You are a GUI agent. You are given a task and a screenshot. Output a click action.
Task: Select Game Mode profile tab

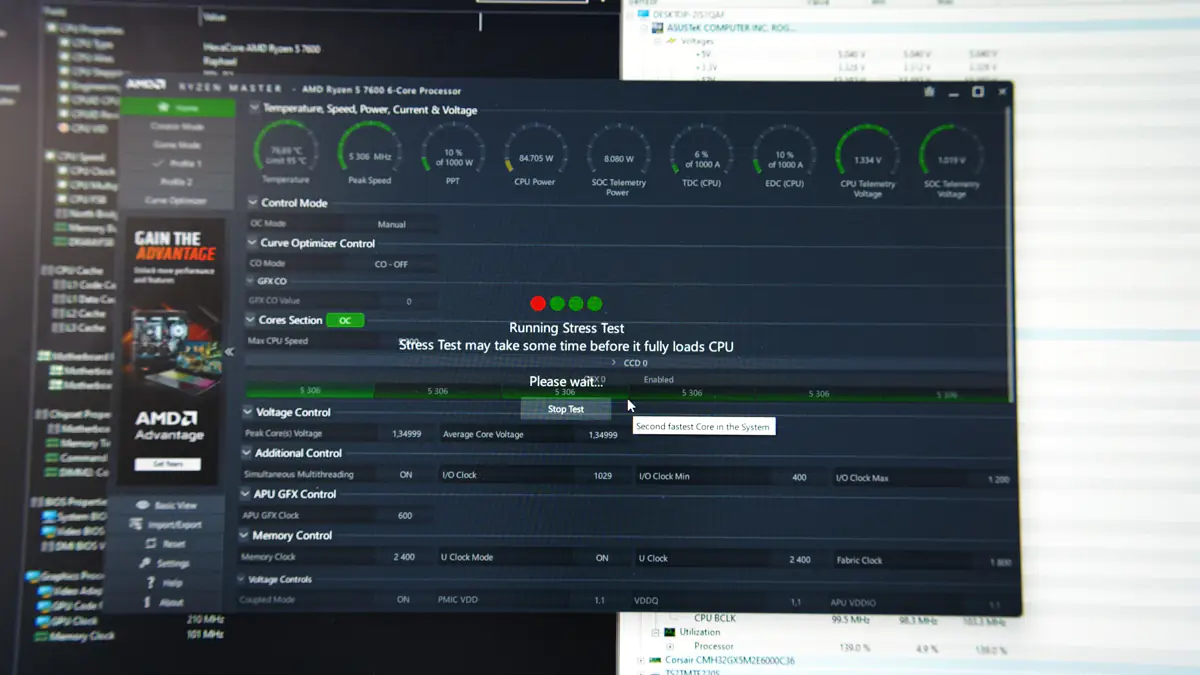tap(177, 145)
